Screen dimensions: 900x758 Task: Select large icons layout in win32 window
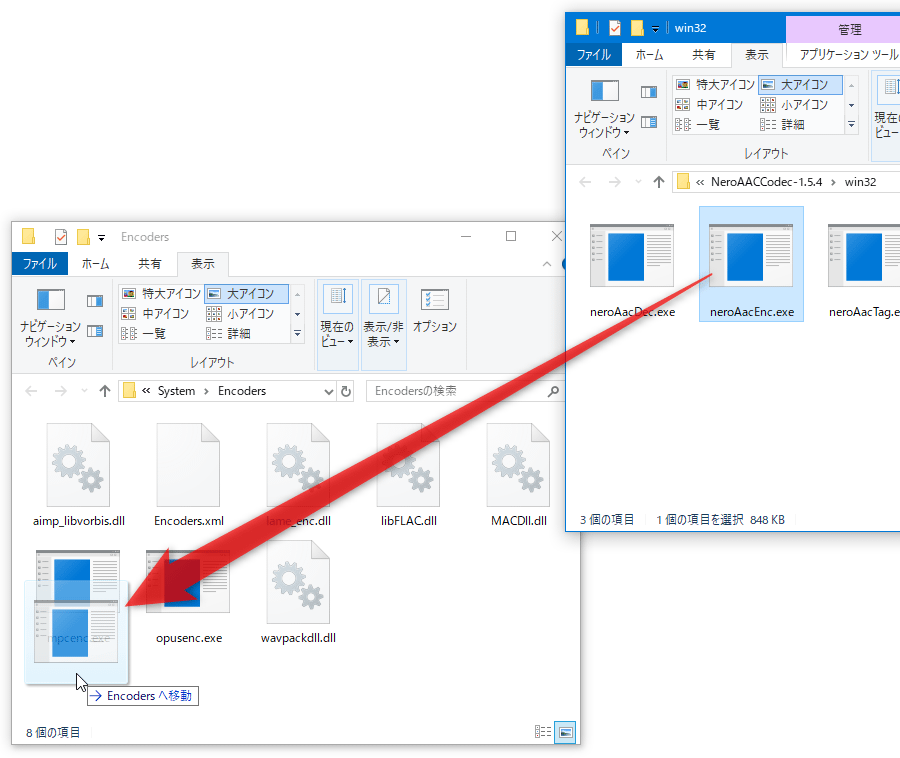point(800,85)
